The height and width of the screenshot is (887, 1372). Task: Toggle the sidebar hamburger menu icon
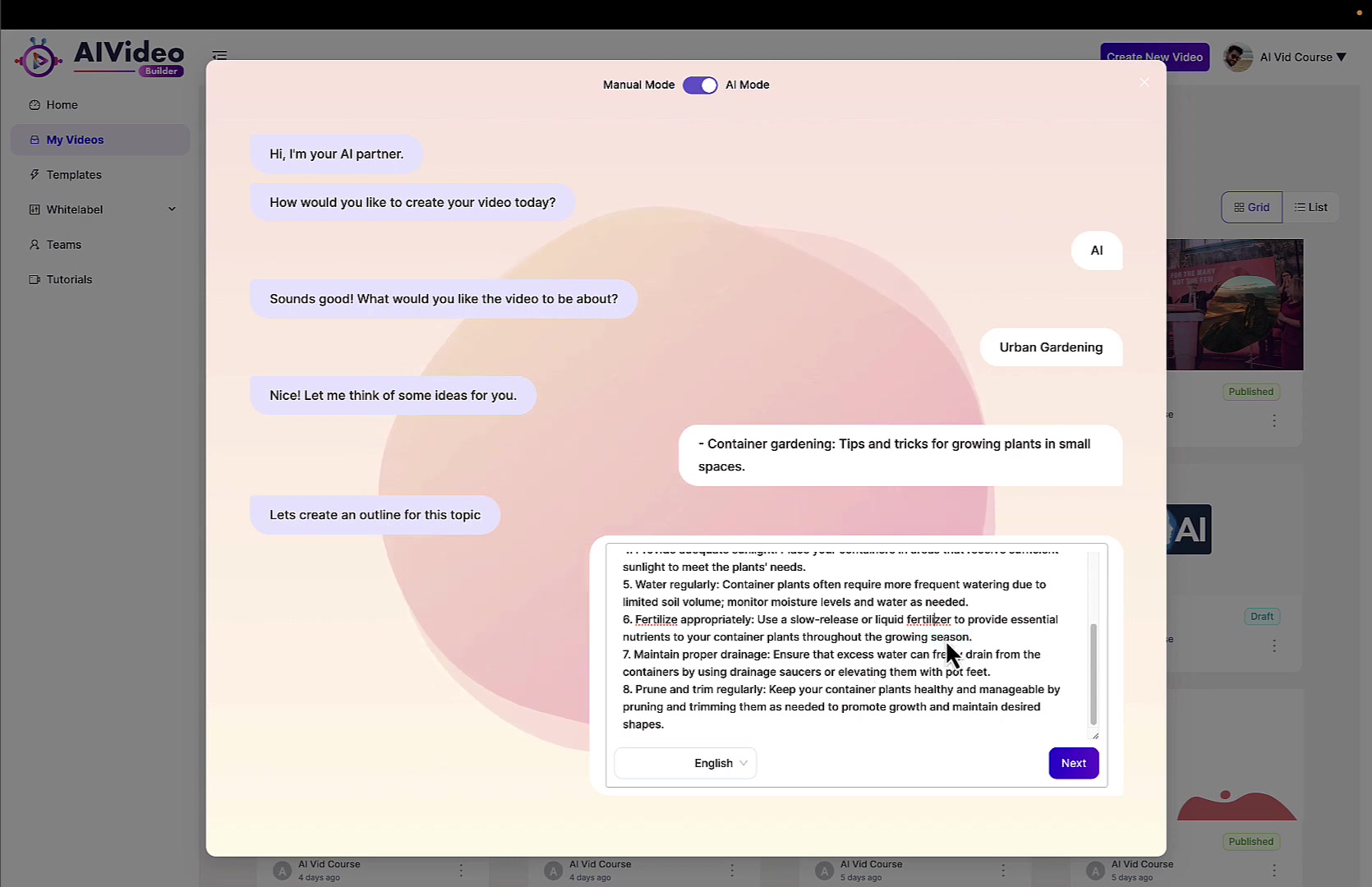coord(219,56)
